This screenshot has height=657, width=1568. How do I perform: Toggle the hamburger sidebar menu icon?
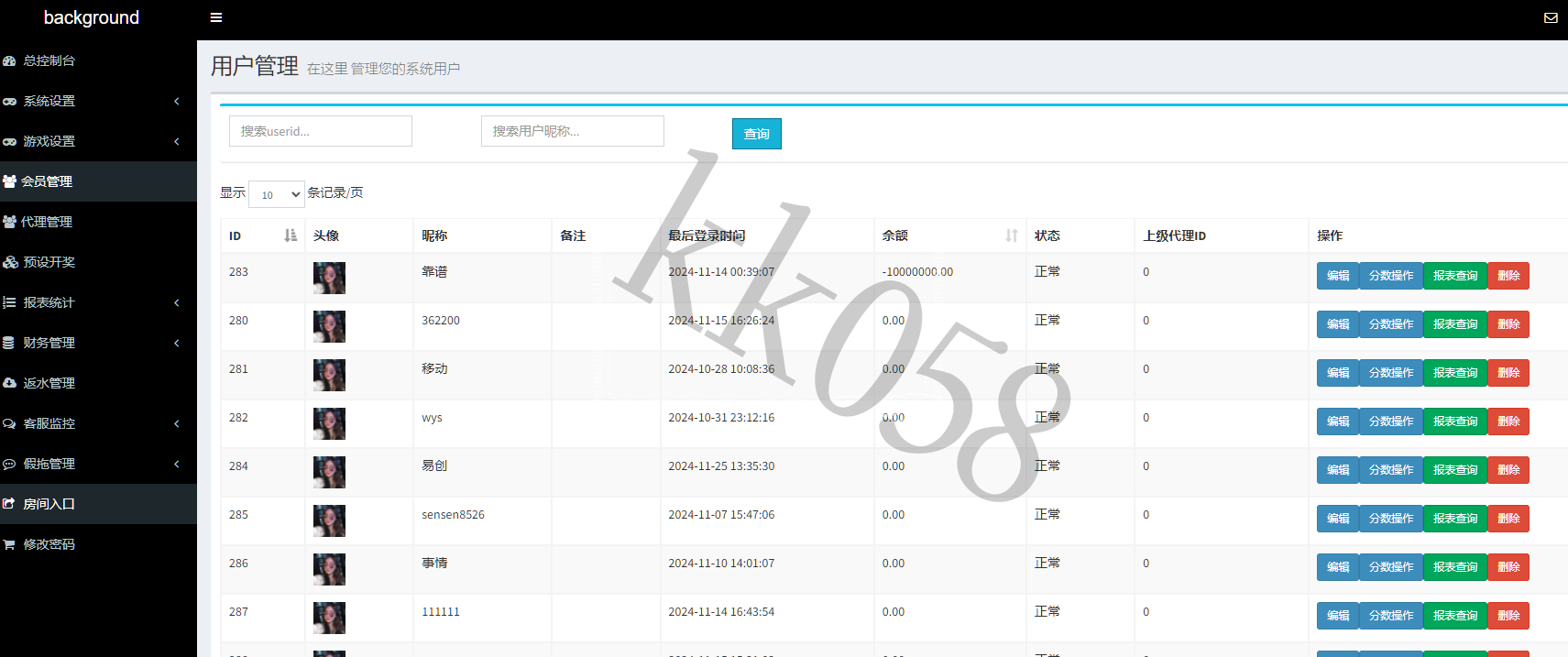tap(216, 17)
